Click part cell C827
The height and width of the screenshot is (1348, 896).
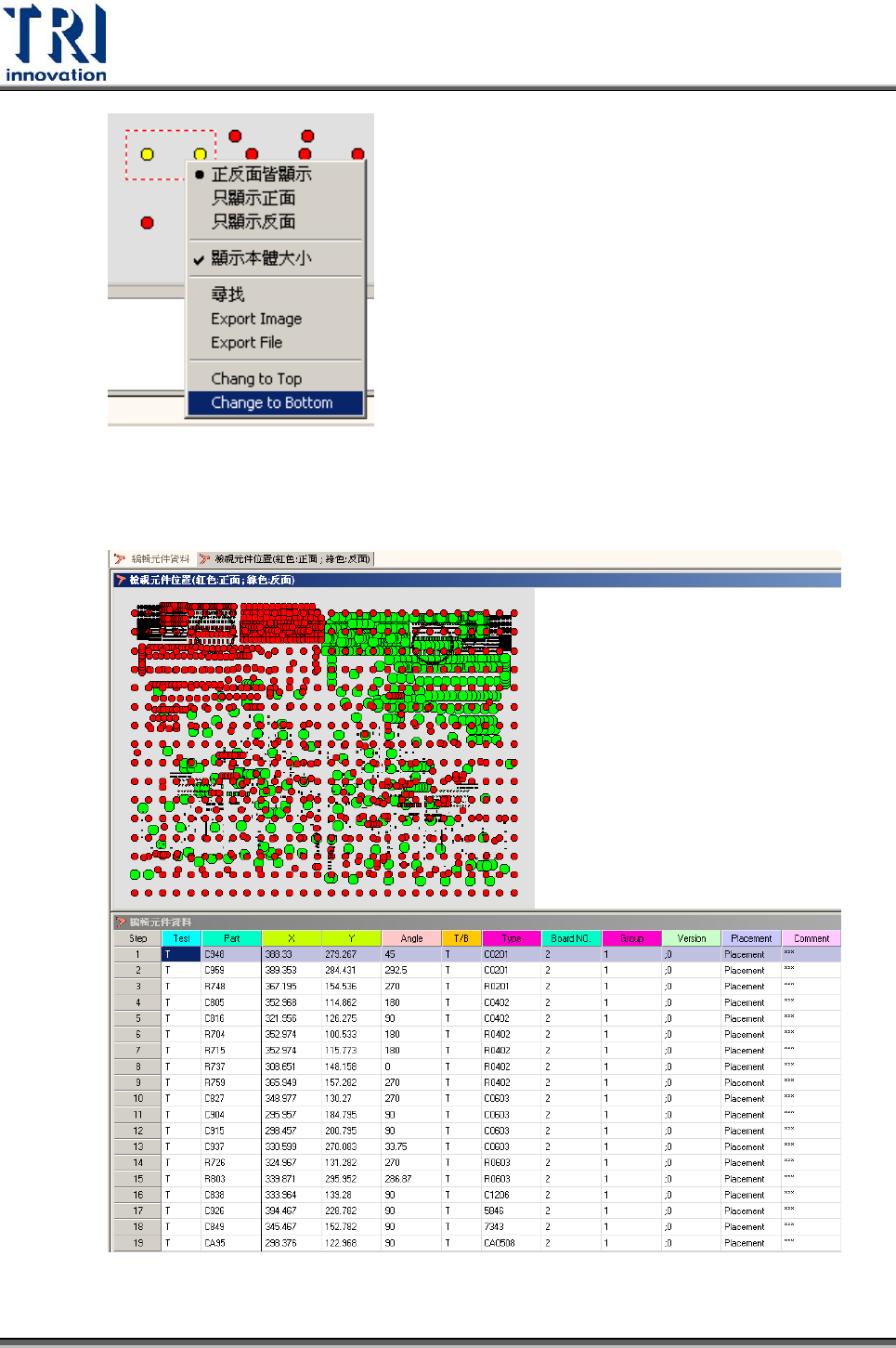(x=232, y=1098)
